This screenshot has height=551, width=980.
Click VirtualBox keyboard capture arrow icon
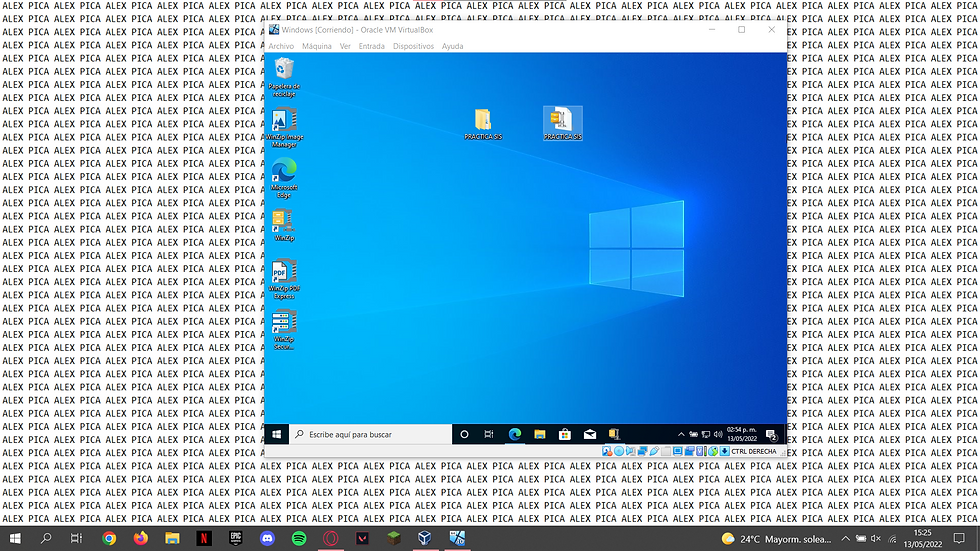[x=724, y=451]
